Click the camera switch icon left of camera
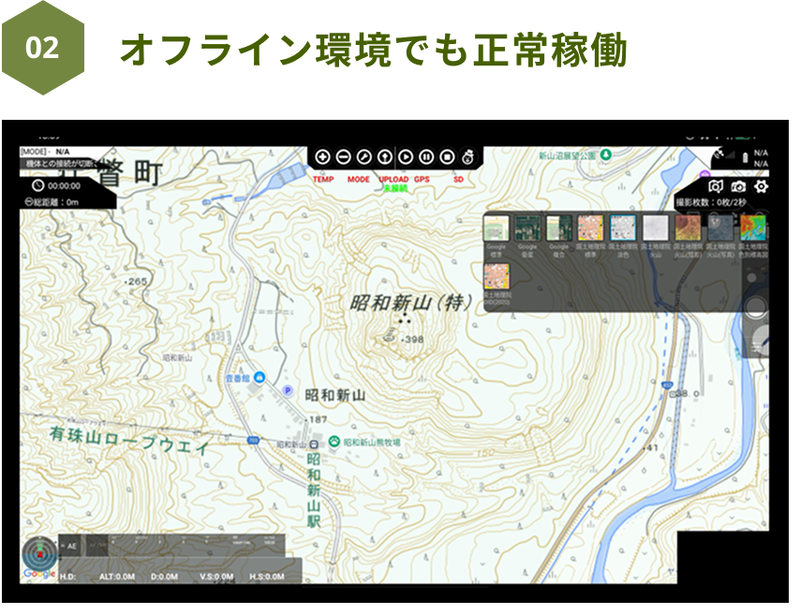The height and width of the screenshot is (615, 800). coord(715,187)
